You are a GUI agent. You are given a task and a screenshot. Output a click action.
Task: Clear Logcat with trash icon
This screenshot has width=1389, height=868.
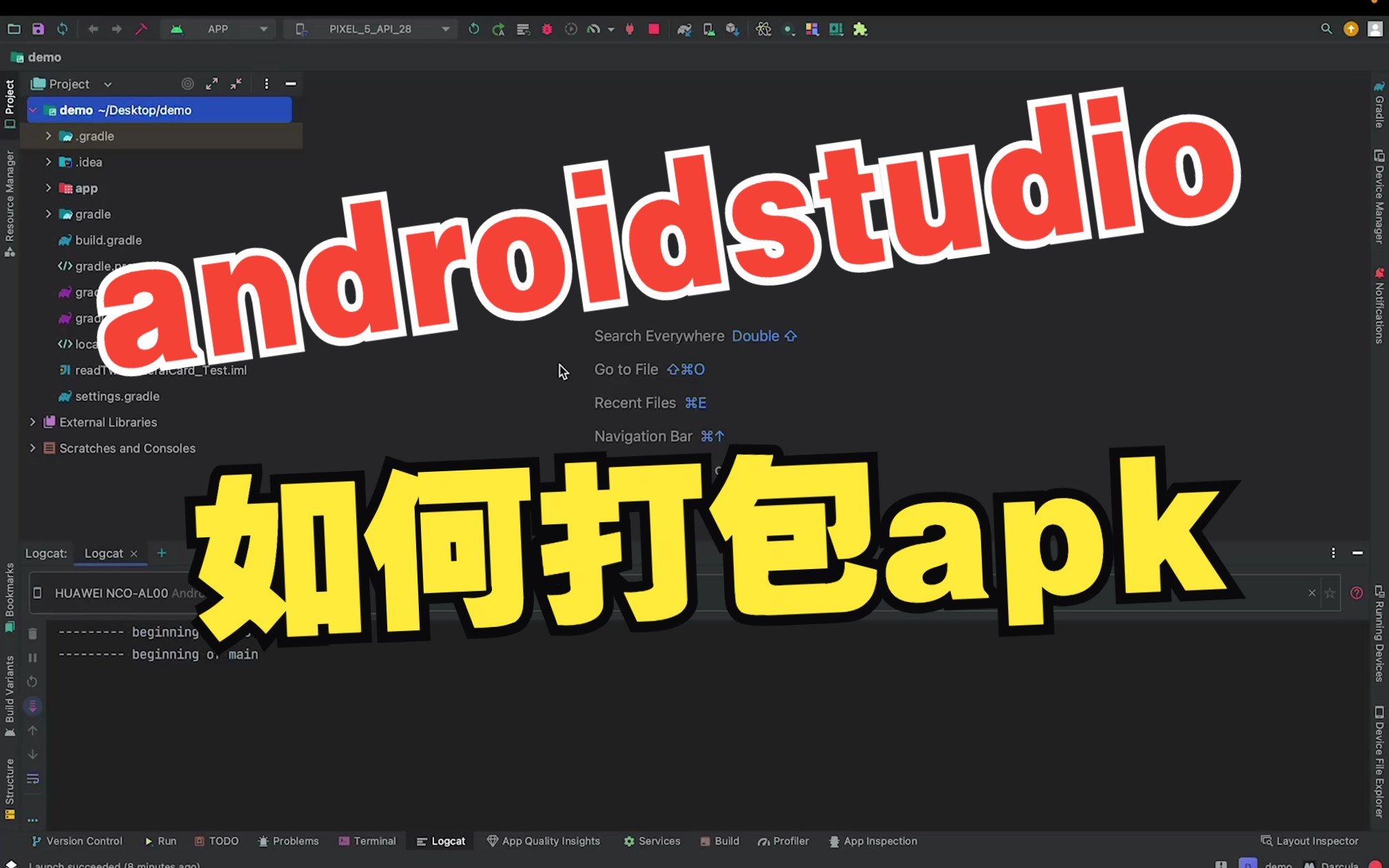pos(32,633)
